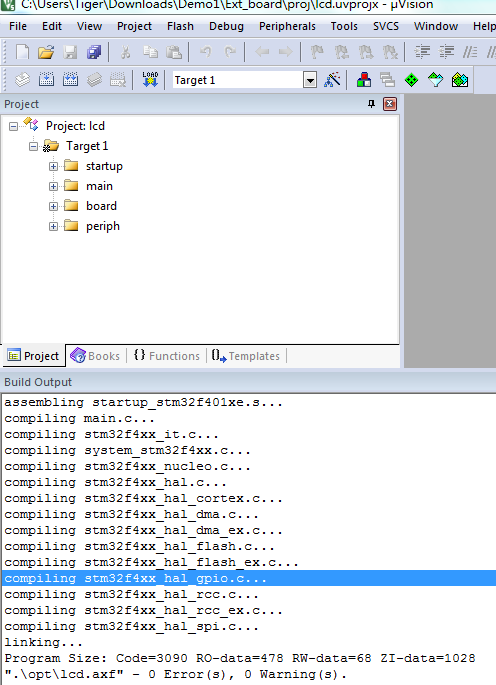Image resolution: width=496 pixels, height=685 pixels.
Task: Click the Program Size output line
Action: (x=239, y=658)
